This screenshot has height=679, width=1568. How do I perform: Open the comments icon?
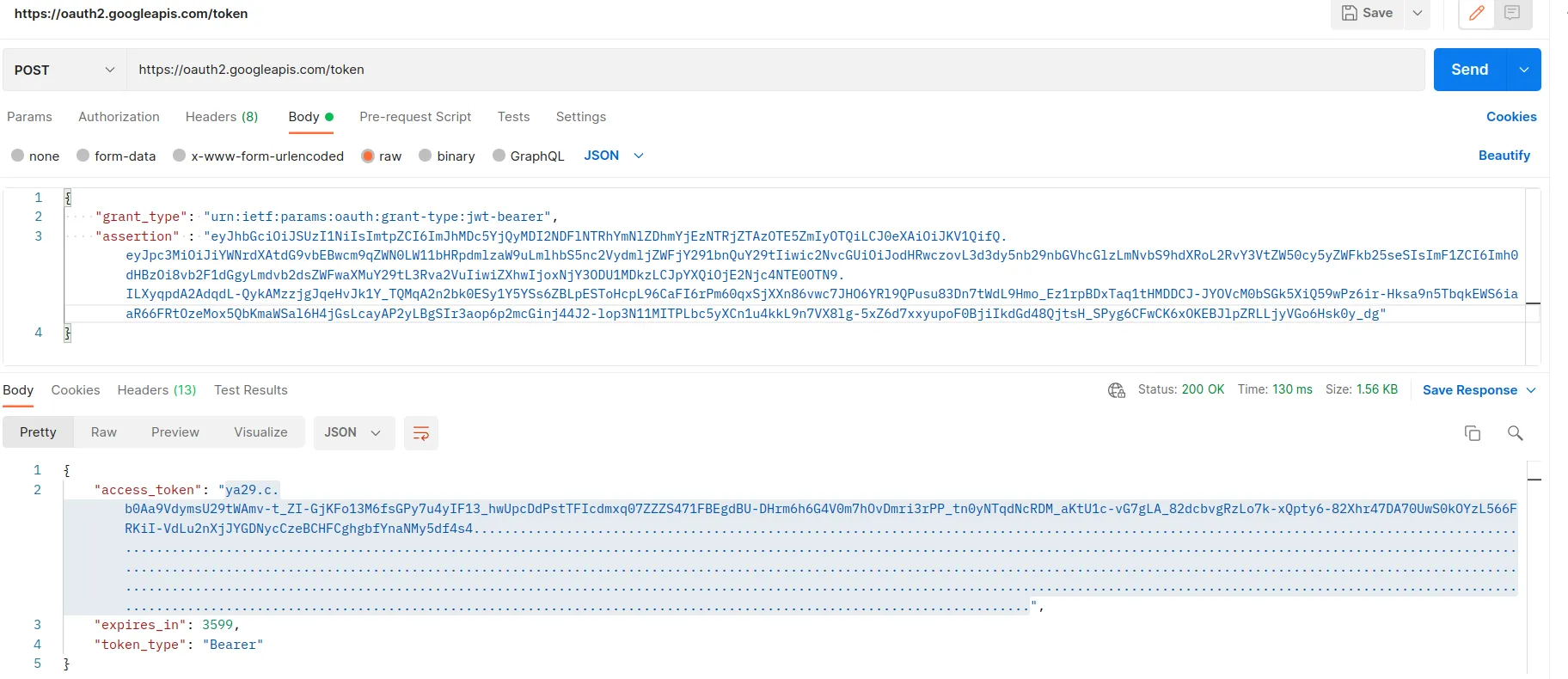point(1512,13)
